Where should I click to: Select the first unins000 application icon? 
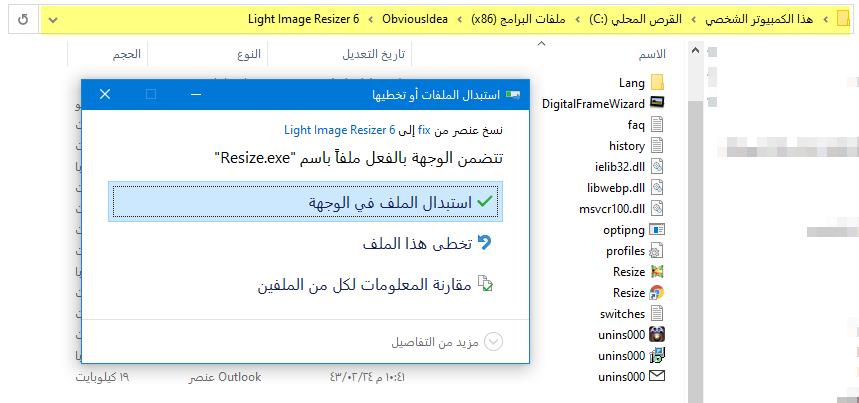pyautogui.click(x=657, y=334)
